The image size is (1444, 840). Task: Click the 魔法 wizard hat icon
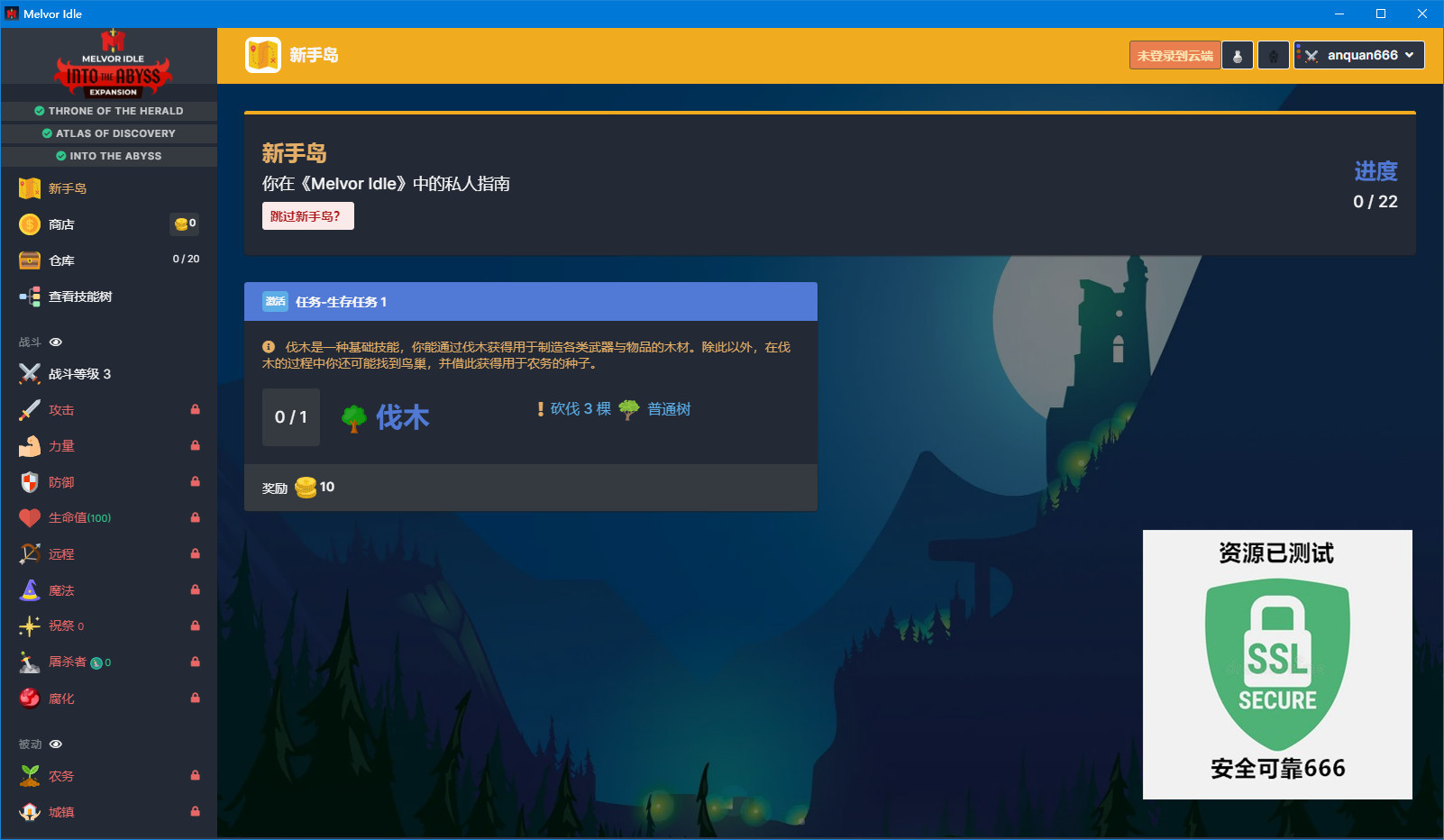click(x=30, y=590)
